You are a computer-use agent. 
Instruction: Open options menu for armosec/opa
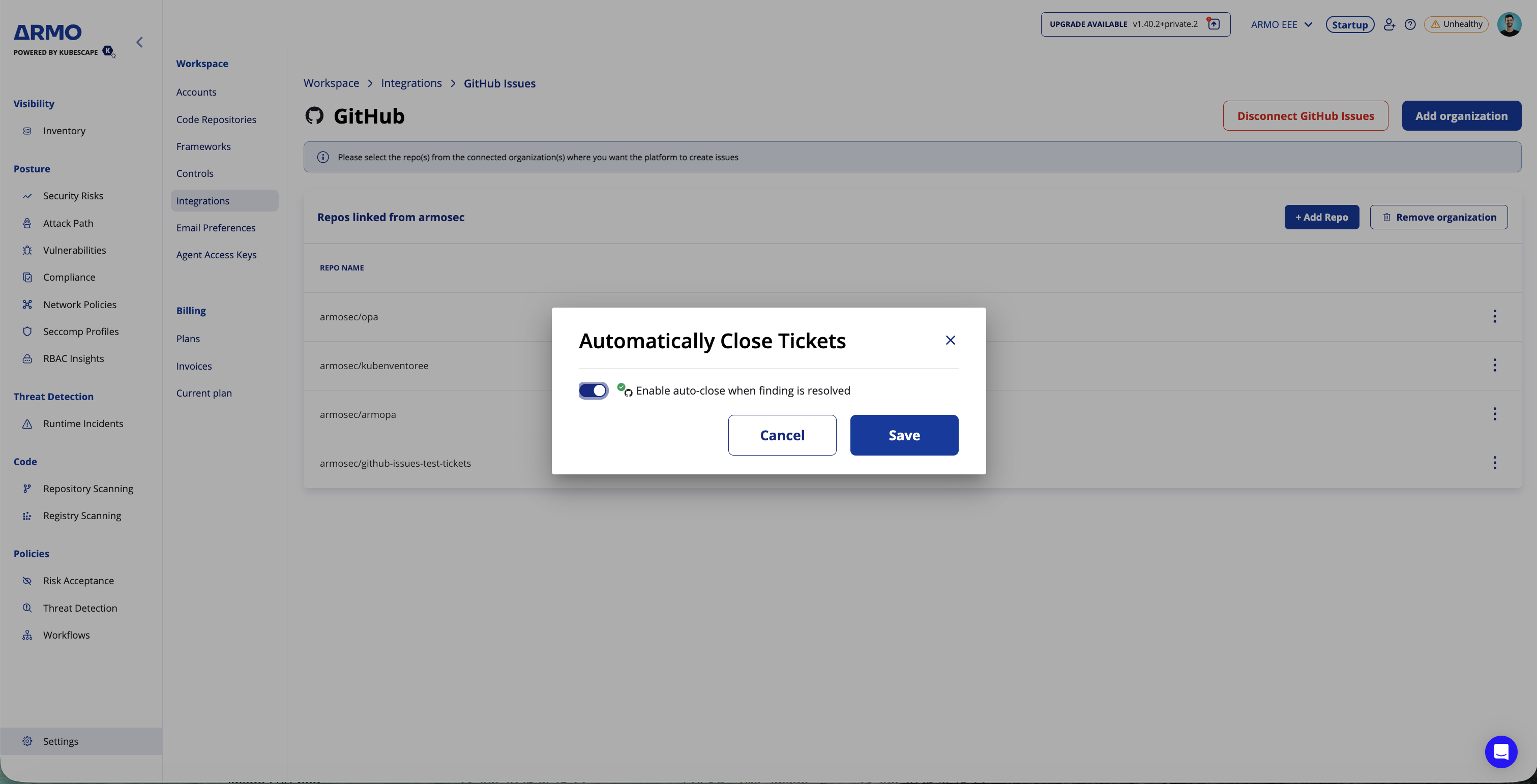(1495, 316)
